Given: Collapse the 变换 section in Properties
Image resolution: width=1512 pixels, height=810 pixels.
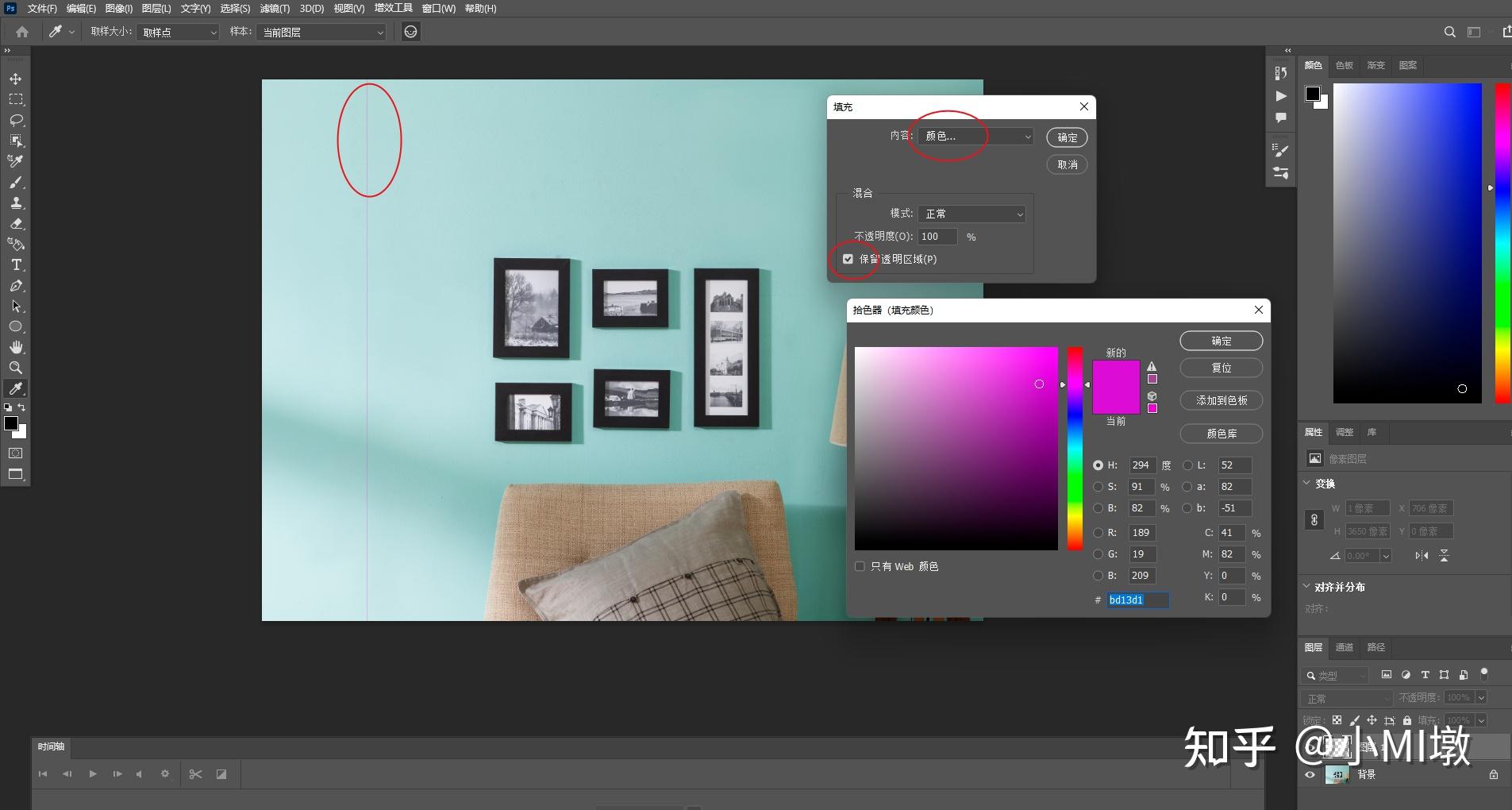Looking at the screenshot, I should point(1308,483).
